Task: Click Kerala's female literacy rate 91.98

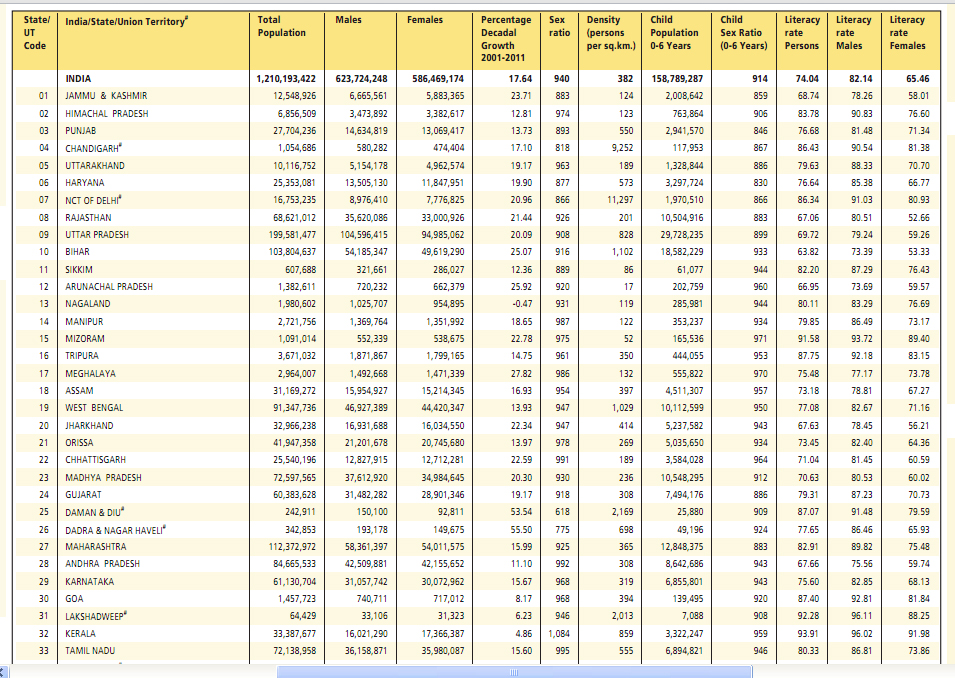Action: tap(918, 634)
